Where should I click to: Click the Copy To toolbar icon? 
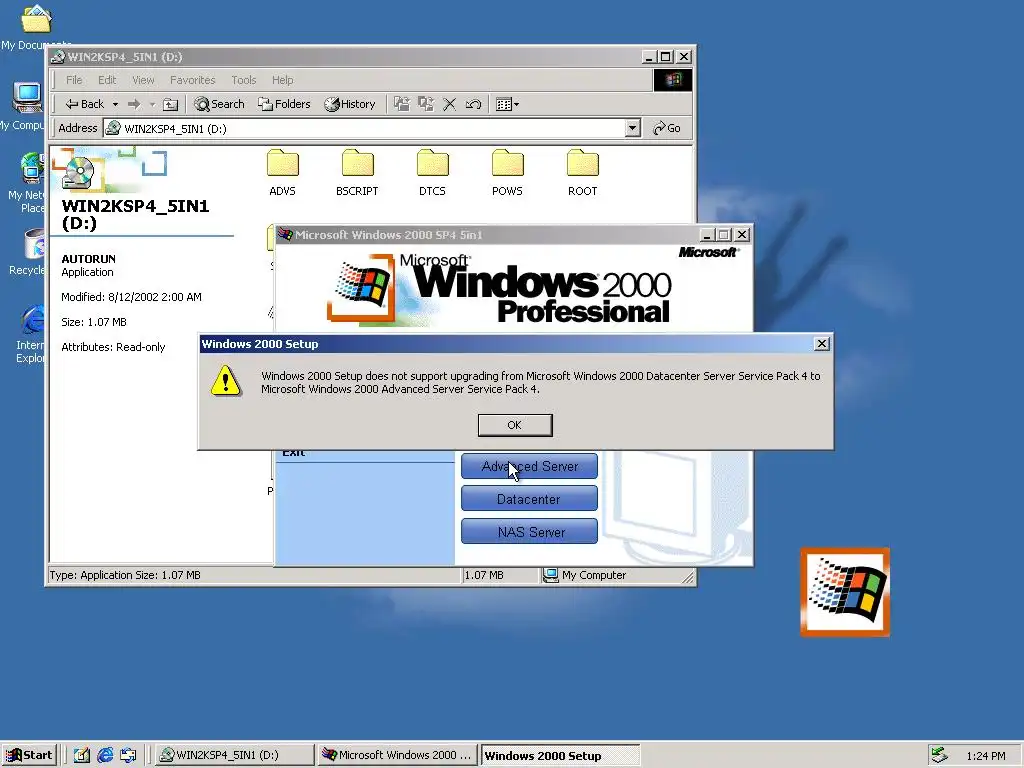(426, 104)
